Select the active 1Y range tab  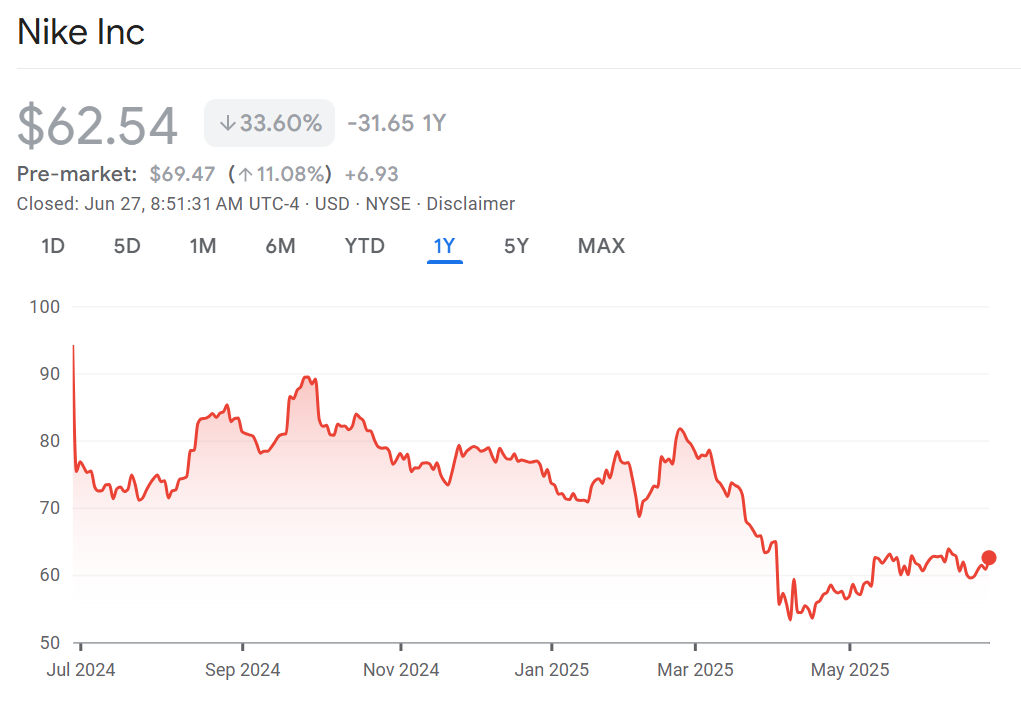click(444, 246)
